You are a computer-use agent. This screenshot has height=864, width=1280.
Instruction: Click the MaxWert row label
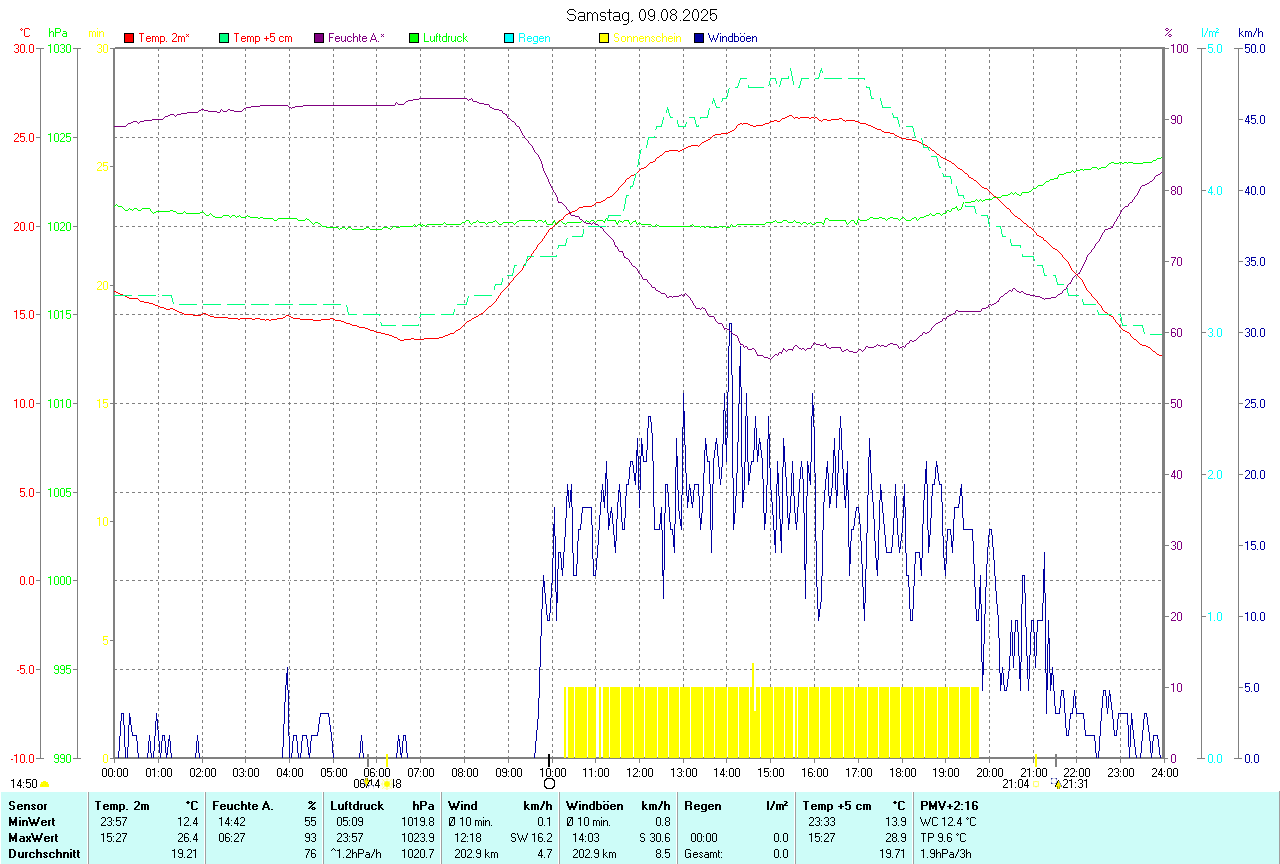(31, 837)
